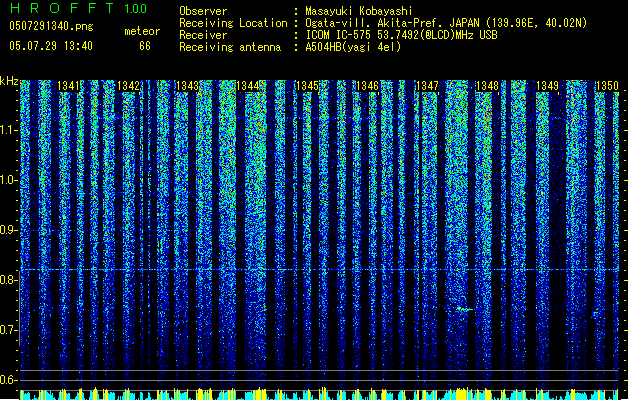Click the 1.0 kHz axis tick label

[9, 180]
